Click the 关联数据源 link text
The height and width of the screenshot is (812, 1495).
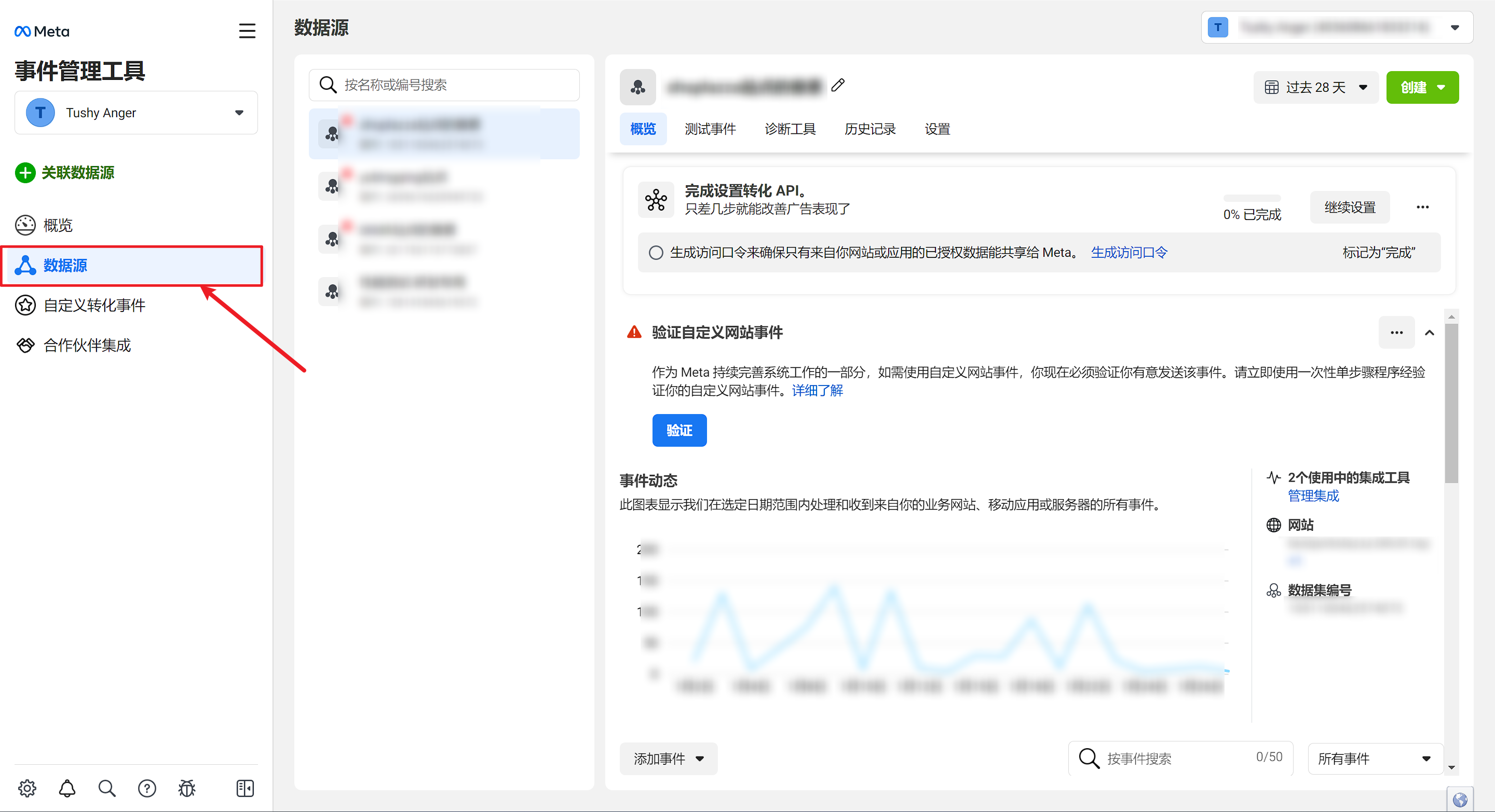78,172
